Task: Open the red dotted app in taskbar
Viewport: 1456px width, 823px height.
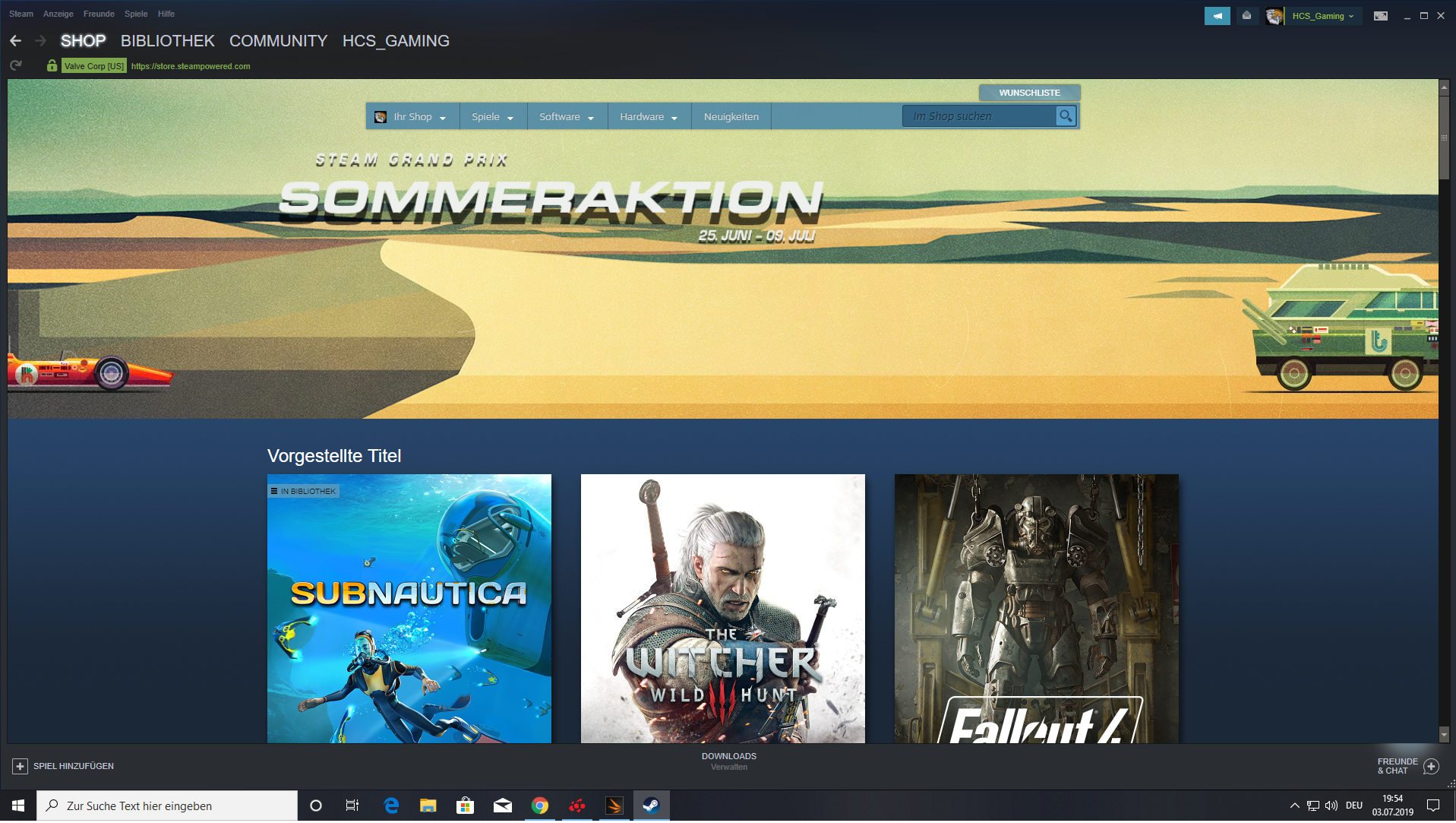Action: 577,806
